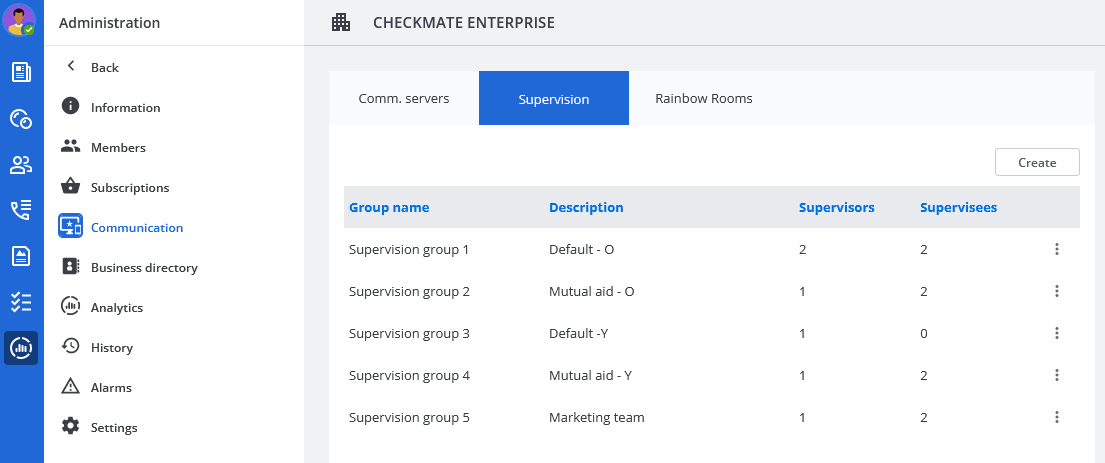Open Settings in the Administration menu
This screenshot has width=1105, height=463.
(113, 427)
